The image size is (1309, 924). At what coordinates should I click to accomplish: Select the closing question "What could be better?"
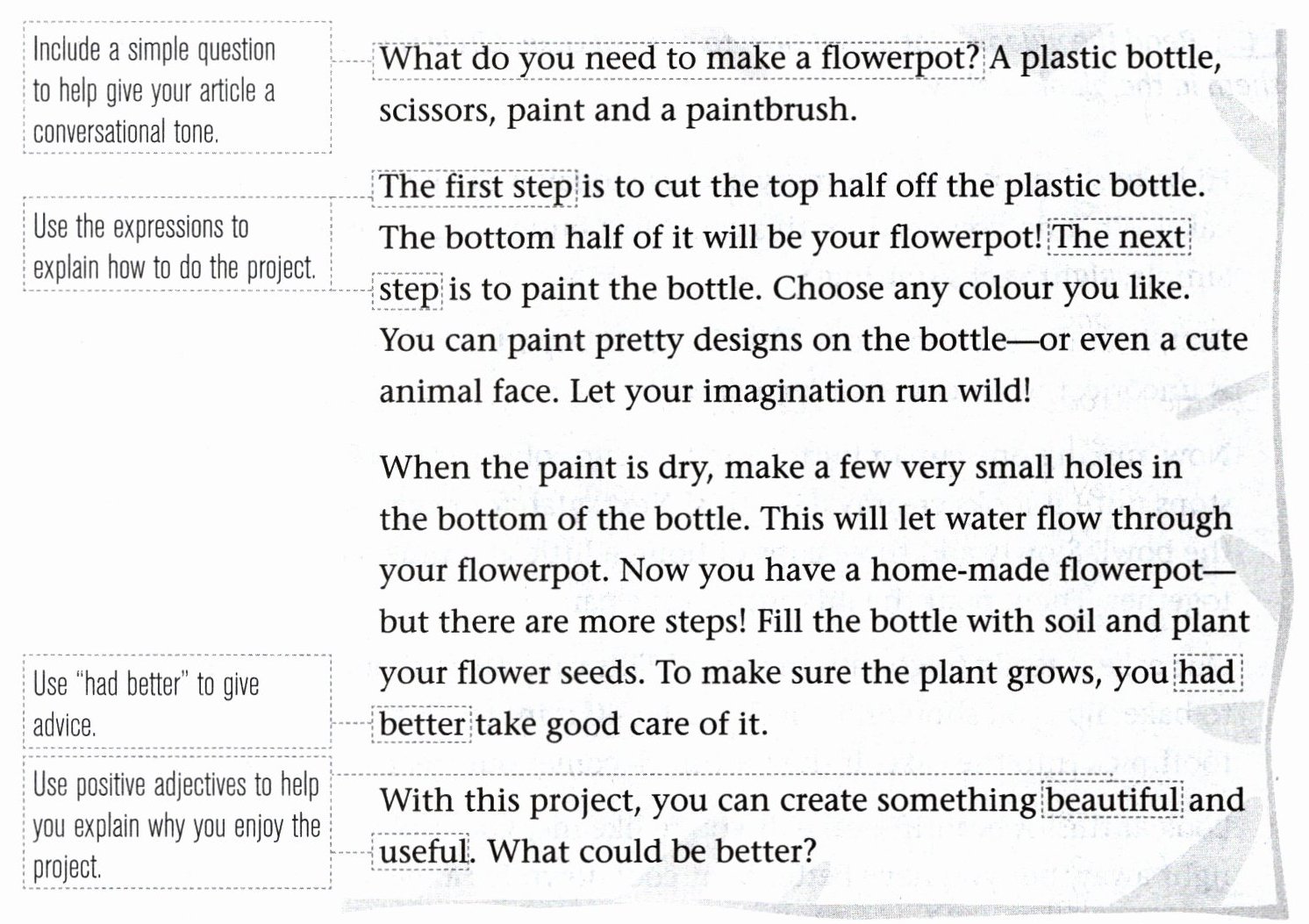click(x=652, y=851)
